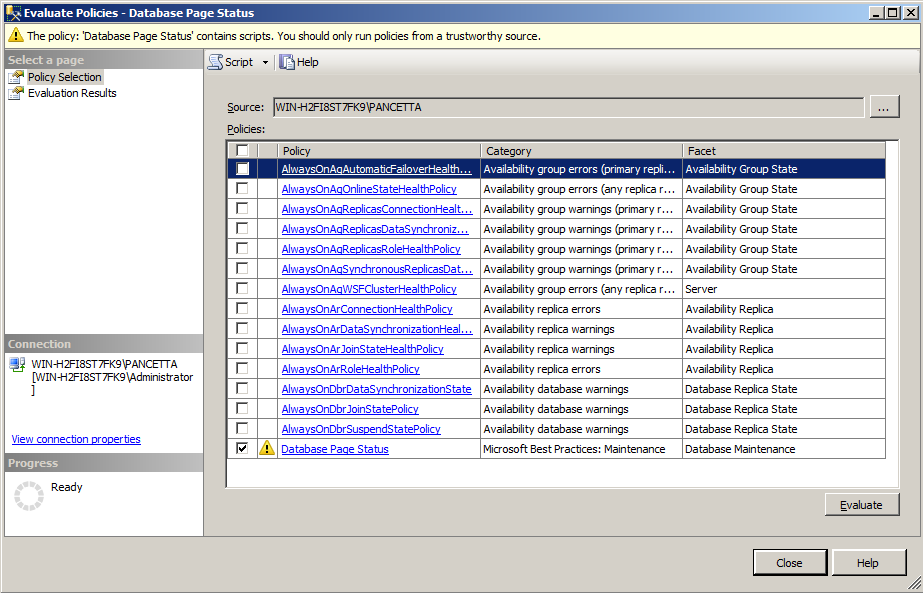
Task: Open the AlwaysOnAgOnlineStateHealthPolicy link
Action: point(369,189)
